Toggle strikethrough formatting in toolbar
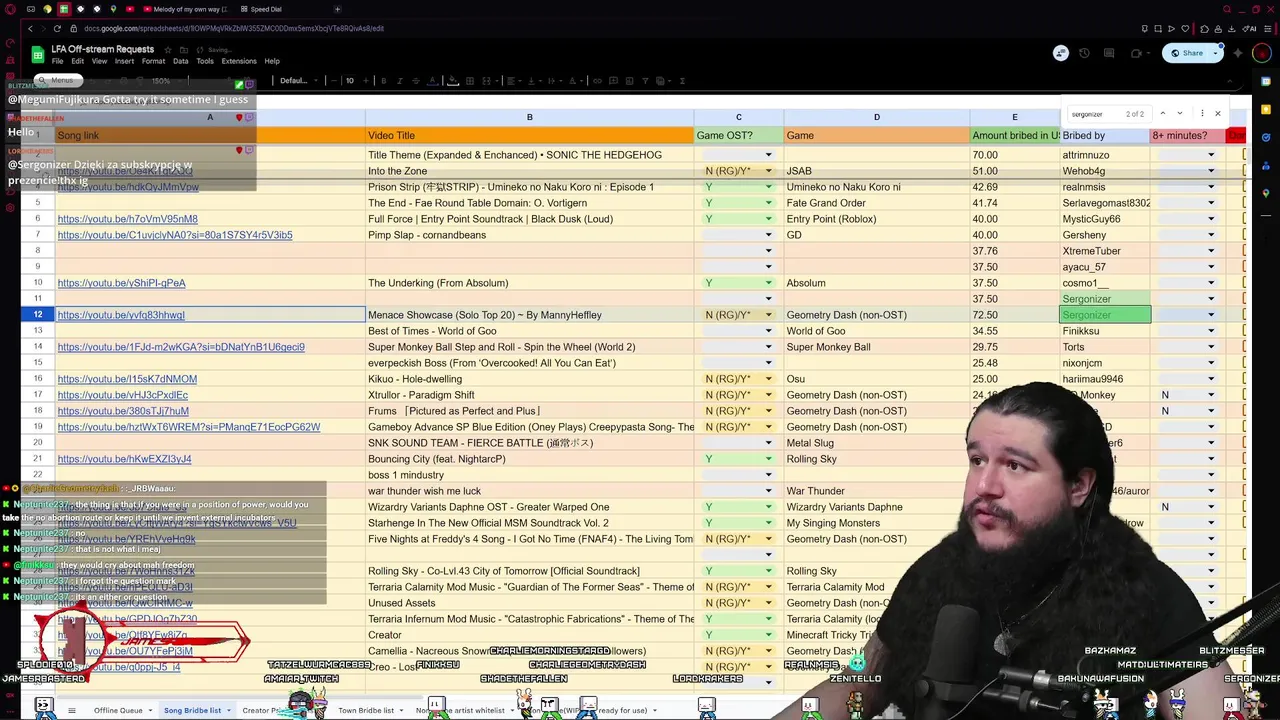 [416, 81]
